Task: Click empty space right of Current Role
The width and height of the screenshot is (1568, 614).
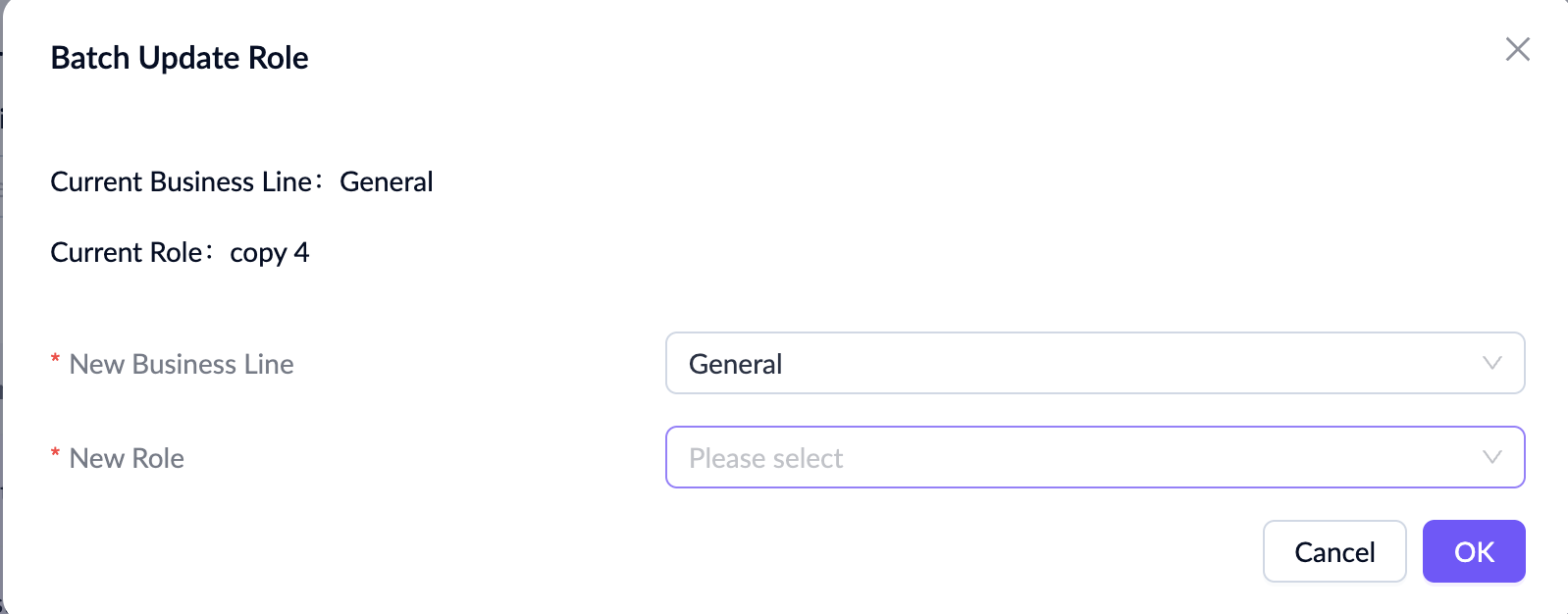Action: click(785, 252)
